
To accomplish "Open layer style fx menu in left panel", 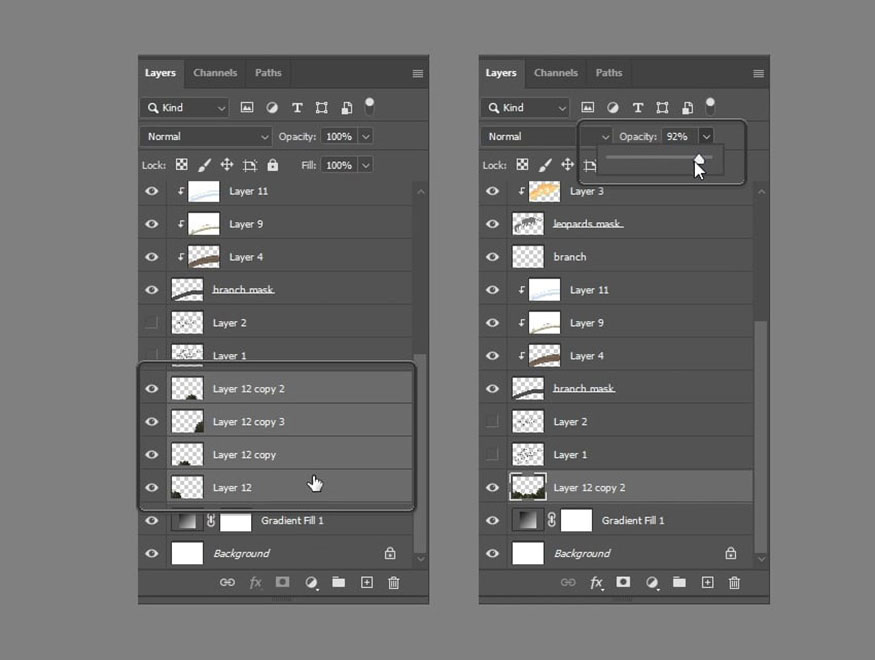I will pyautogui.click(x=256, y=583).
